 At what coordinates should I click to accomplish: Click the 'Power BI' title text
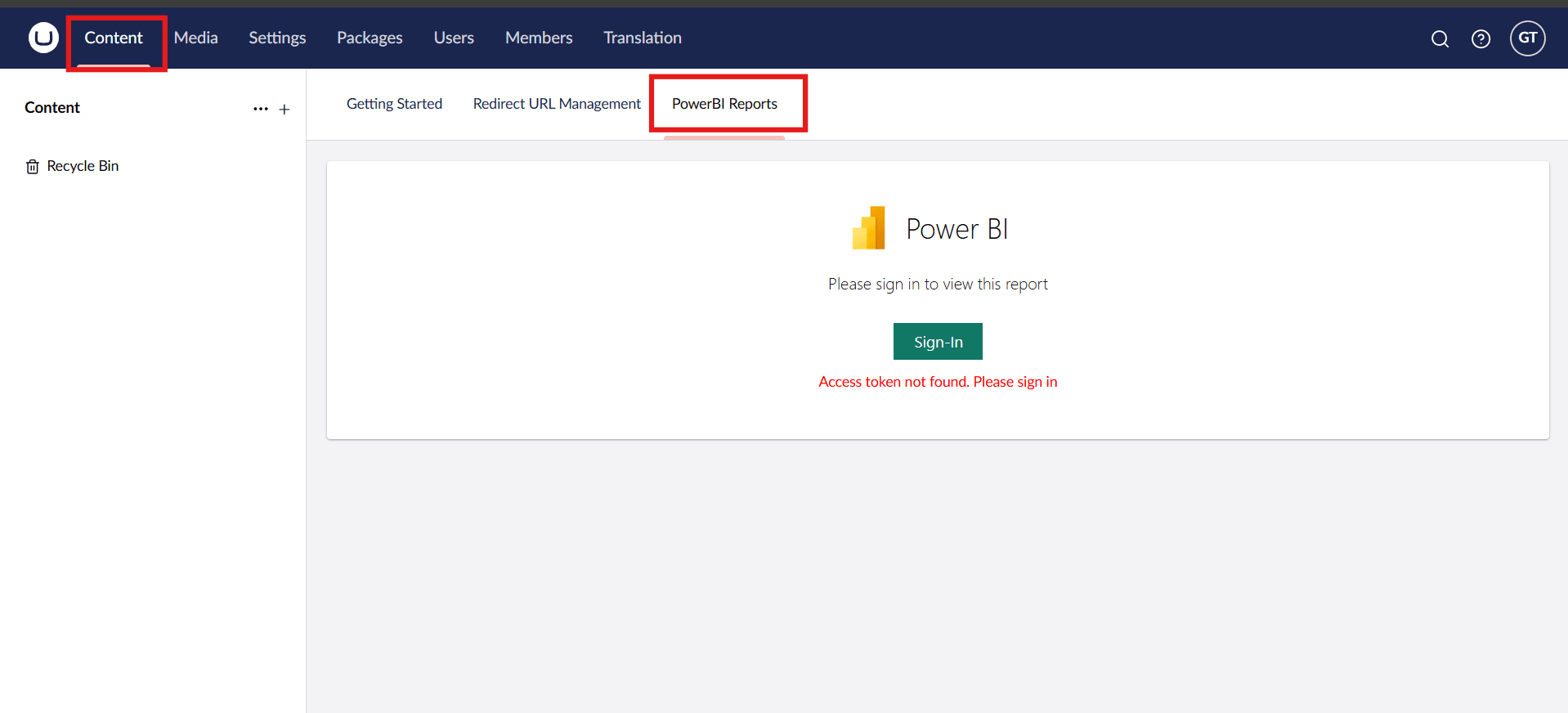click(x=956, y=229)
